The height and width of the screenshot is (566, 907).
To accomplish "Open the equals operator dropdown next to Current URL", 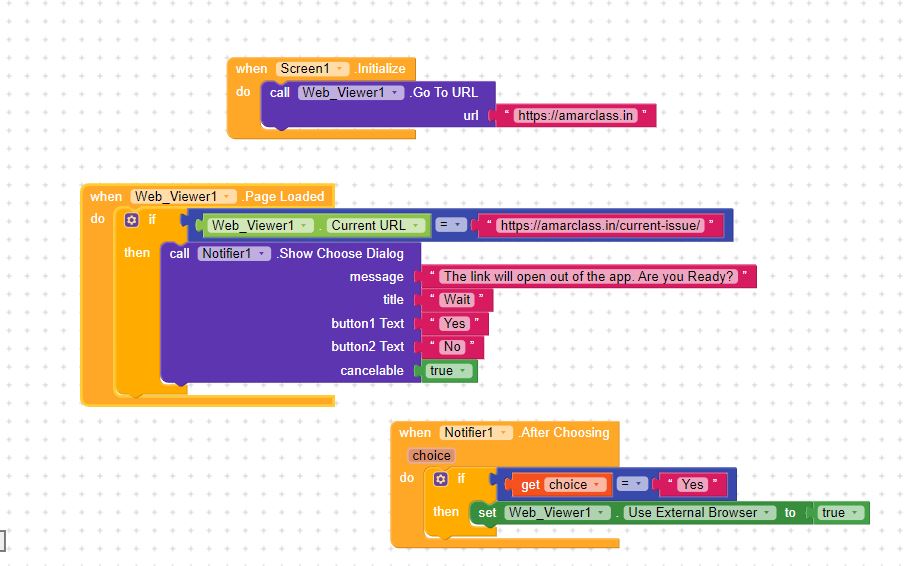I will pyautogui.click(x=451, y=225).
